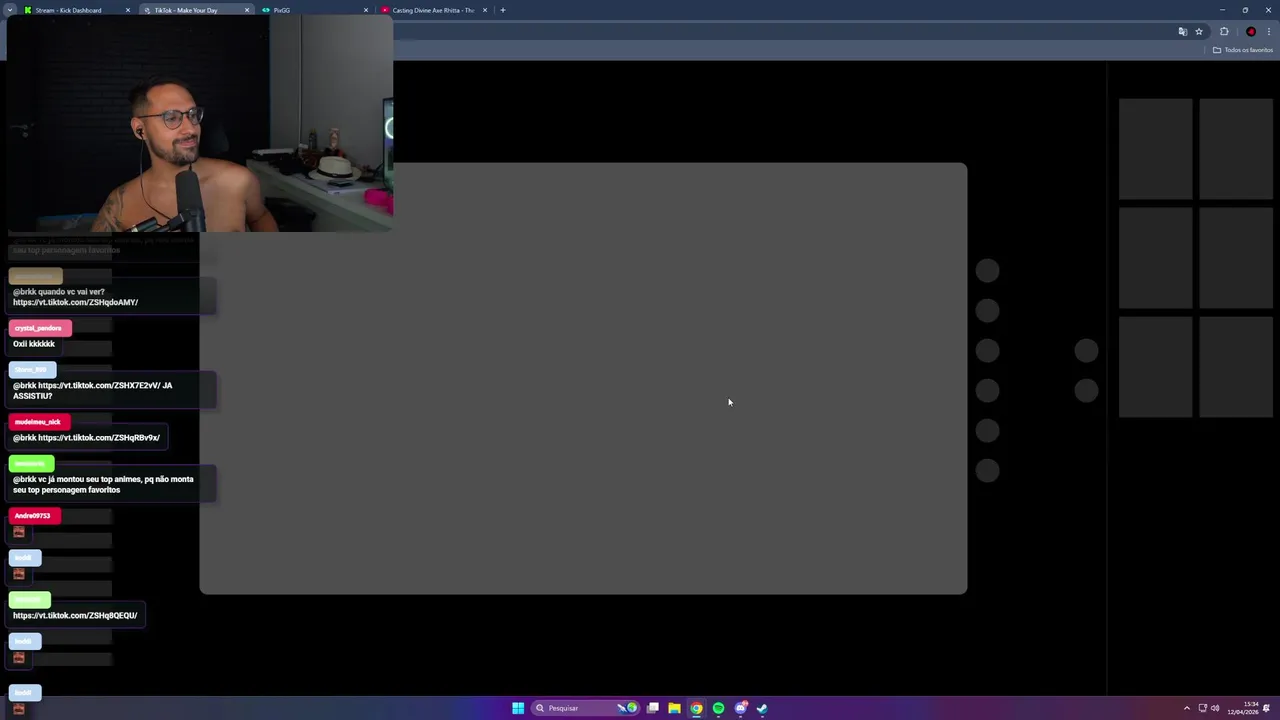The image size is (1280, 720).
Task: Open Steam from the taskbar
Action: coord(762,708)
